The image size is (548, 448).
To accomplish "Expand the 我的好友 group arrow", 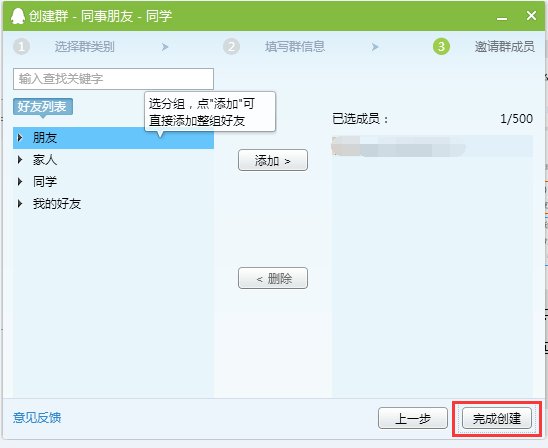I will 20,204.
